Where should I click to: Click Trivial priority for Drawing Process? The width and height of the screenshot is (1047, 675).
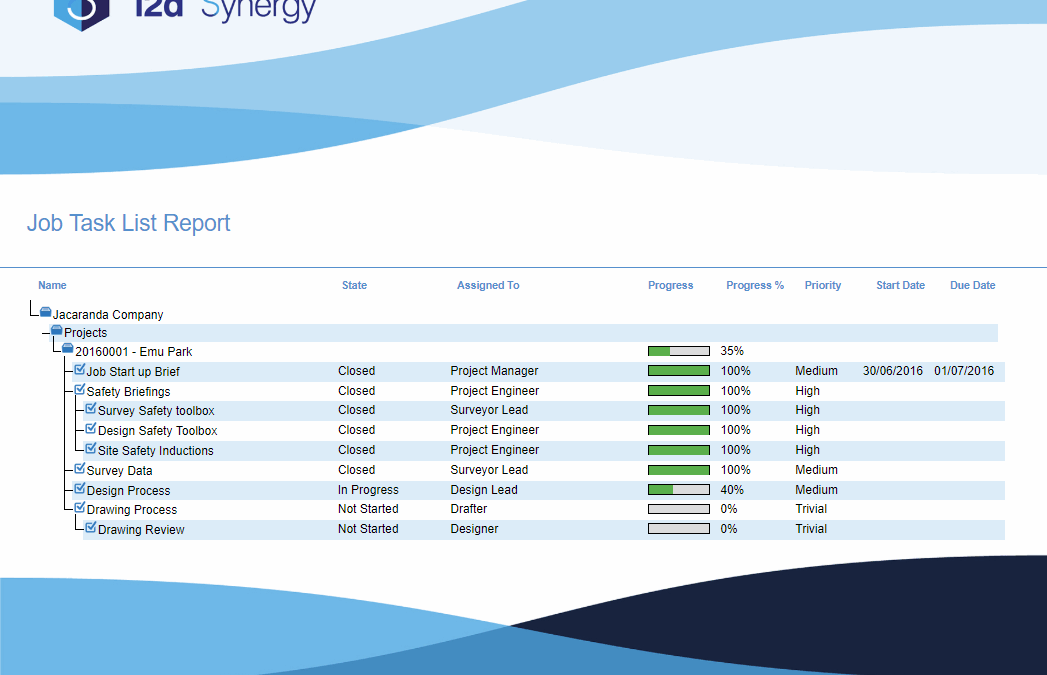click(x=811, y=509)
